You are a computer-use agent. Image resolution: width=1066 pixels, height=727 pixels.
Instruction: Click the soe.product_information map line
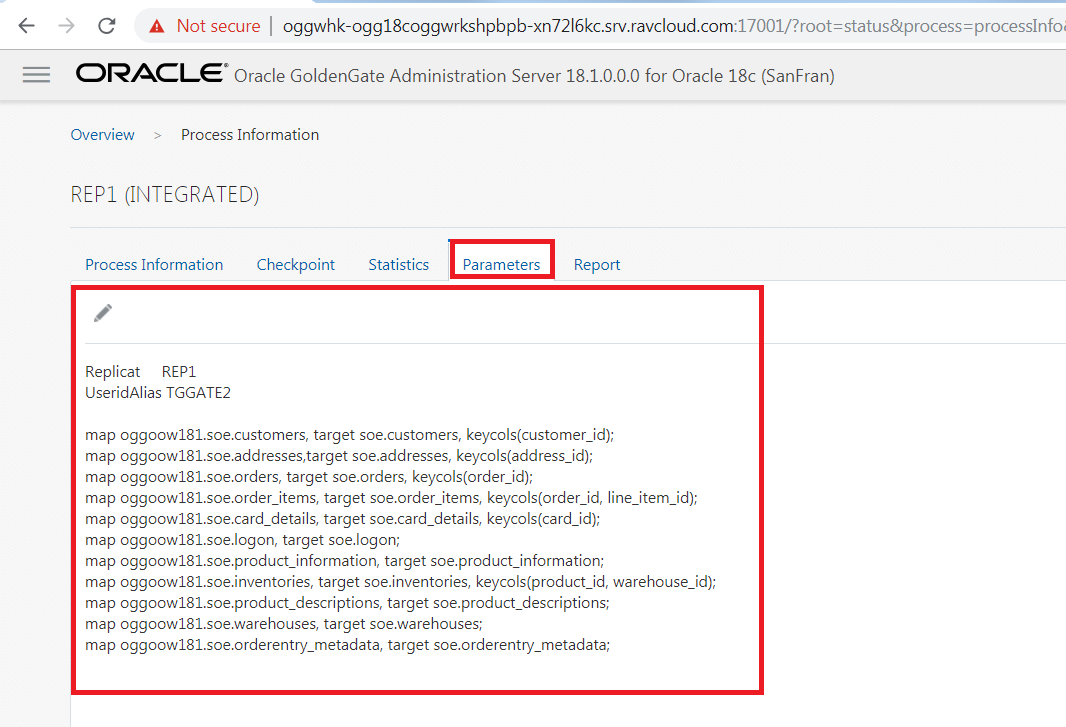(x=345, y=561)
